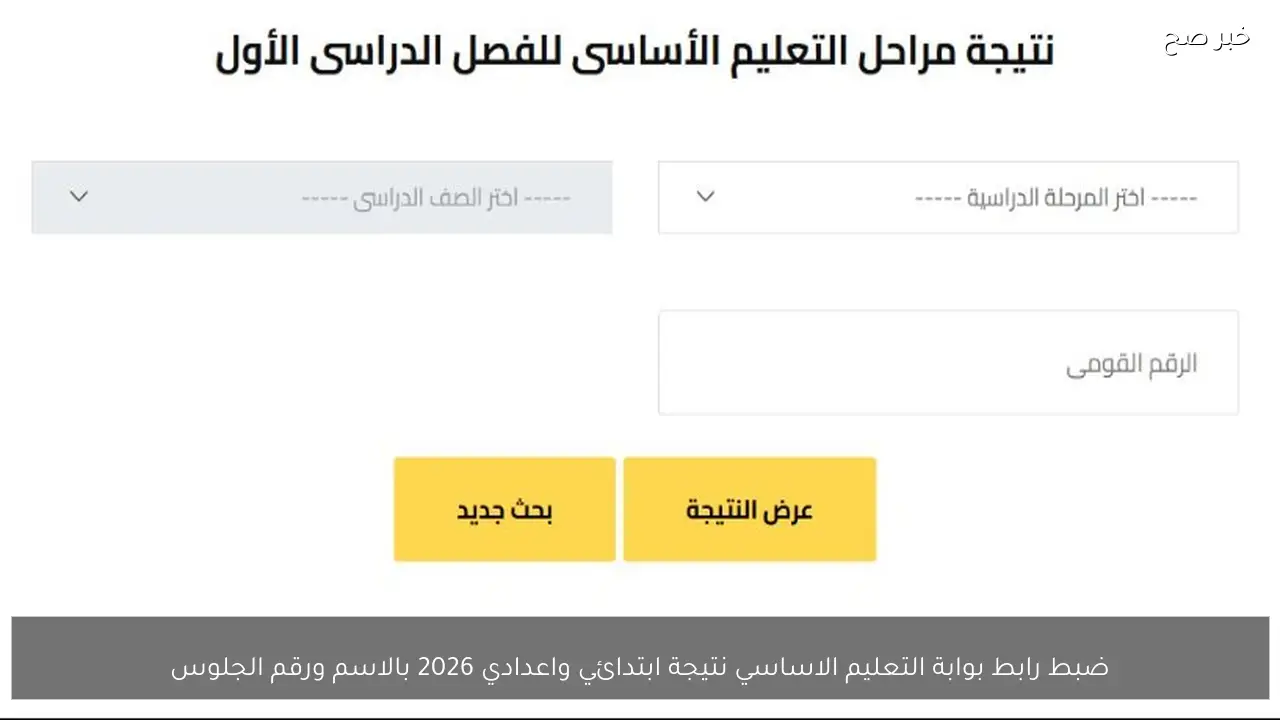Select a stage from the المرحلة الدراسية combo box

(947, 197)
